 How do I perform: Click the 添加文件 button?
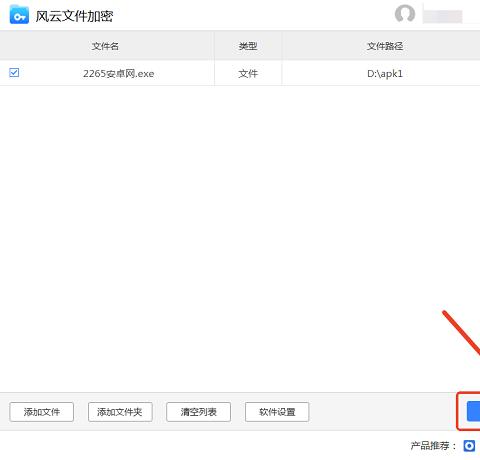(x=42, y=412)
